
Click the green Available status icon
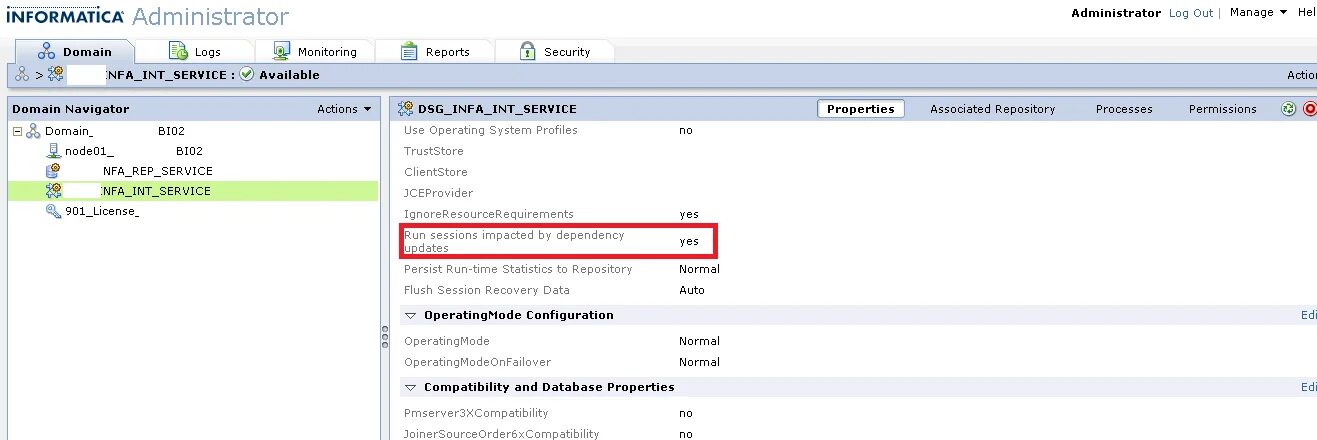pyautogui.click(x=247, y=75)
